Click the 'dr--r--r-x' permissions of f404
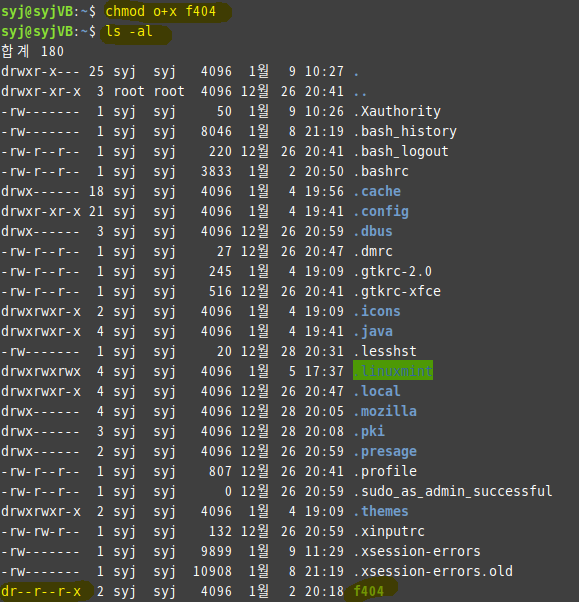 tap(41, 591)
